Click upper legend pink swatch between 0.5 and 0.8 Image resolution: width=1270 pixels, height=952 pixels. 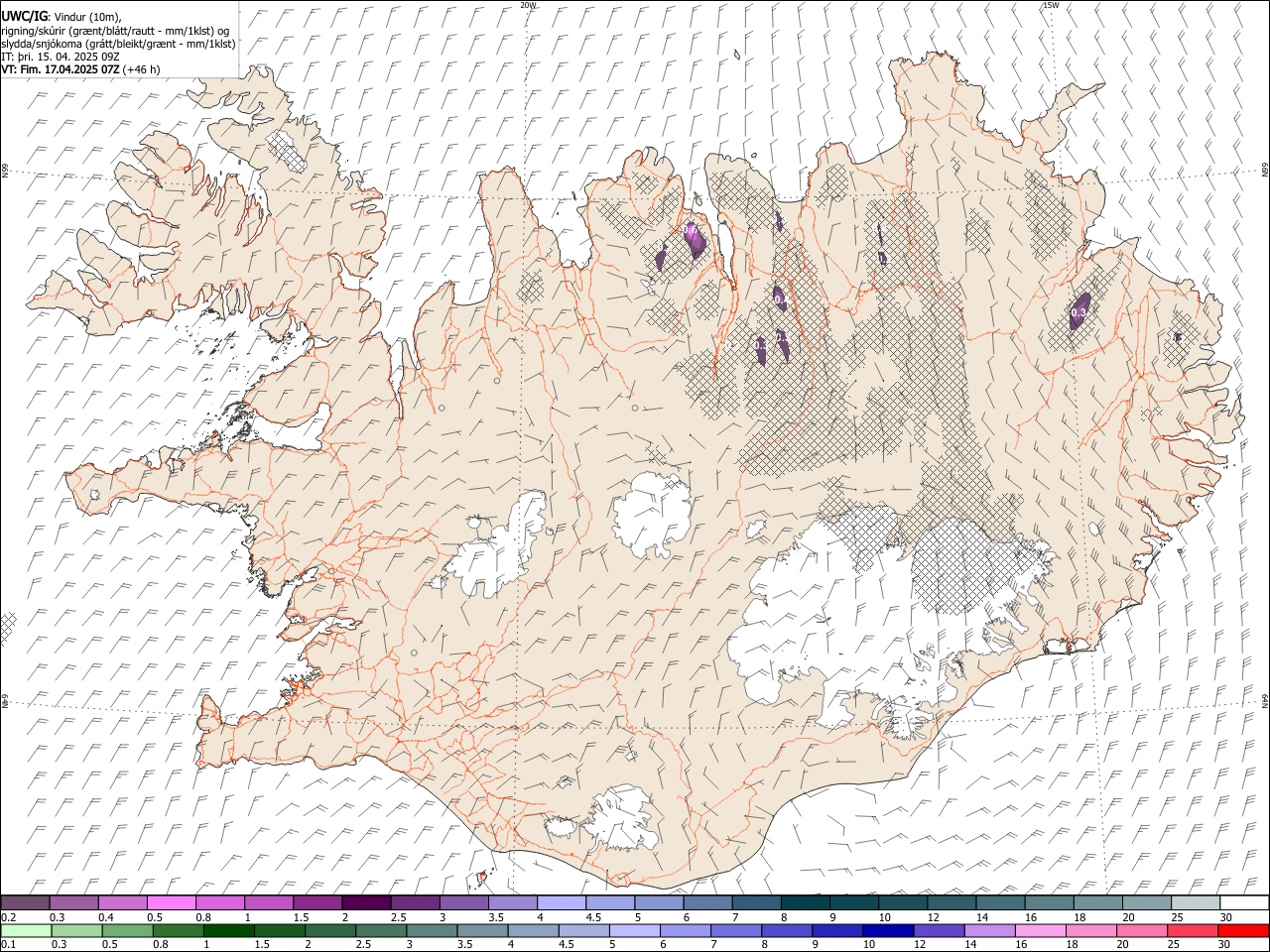[x=171, y=902]
